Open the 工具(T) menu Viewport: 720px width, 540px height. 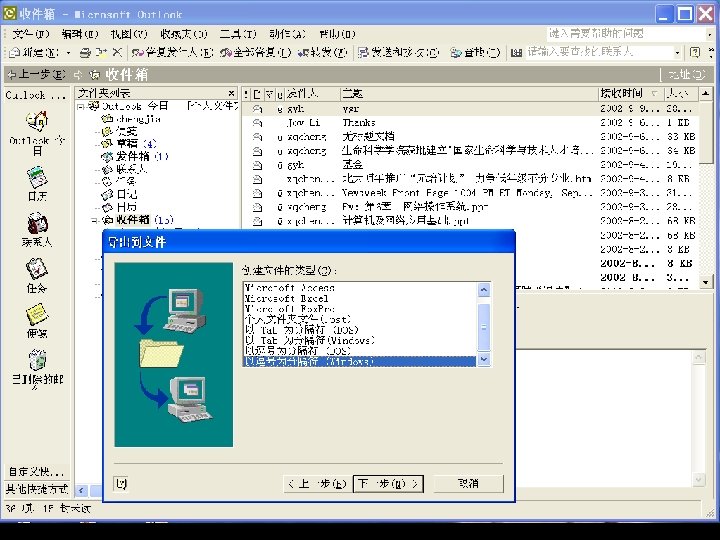(x=238, y=34)
